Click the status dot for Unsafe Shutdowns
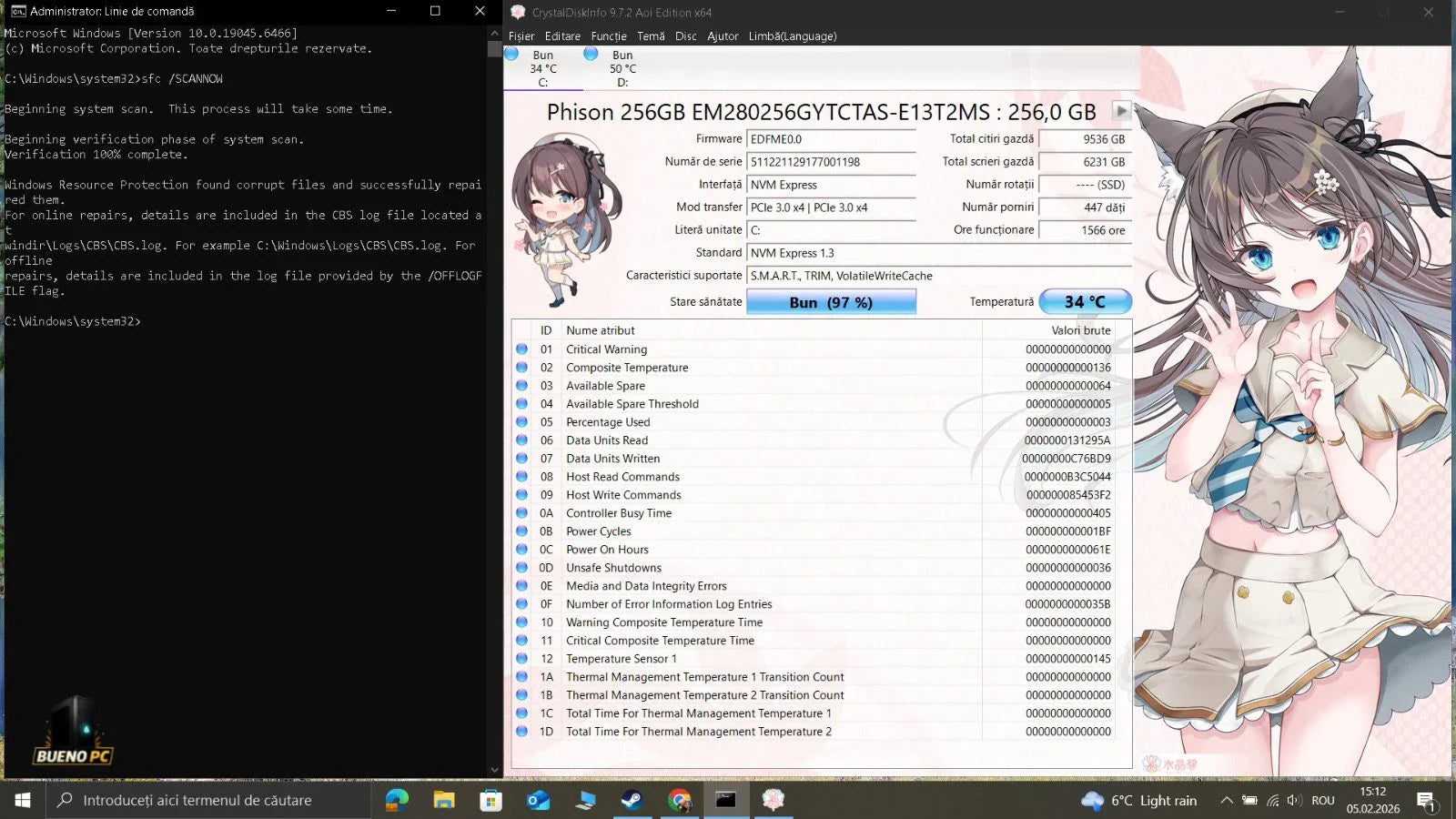The image size is (1456, 819). [521, 567]
